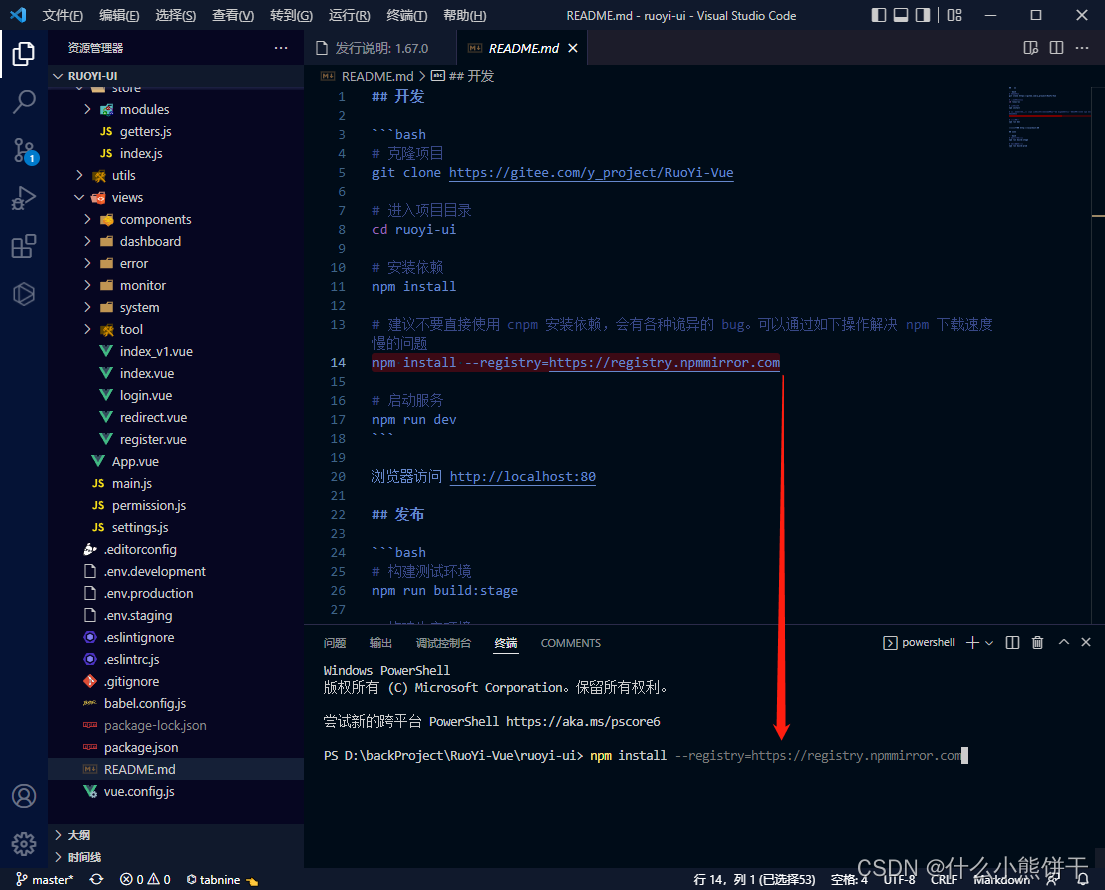This screenshot has width=1105, height=890.
Task: Open the hexagonal extension view in activity bar
Action: [x=23, y=294]
